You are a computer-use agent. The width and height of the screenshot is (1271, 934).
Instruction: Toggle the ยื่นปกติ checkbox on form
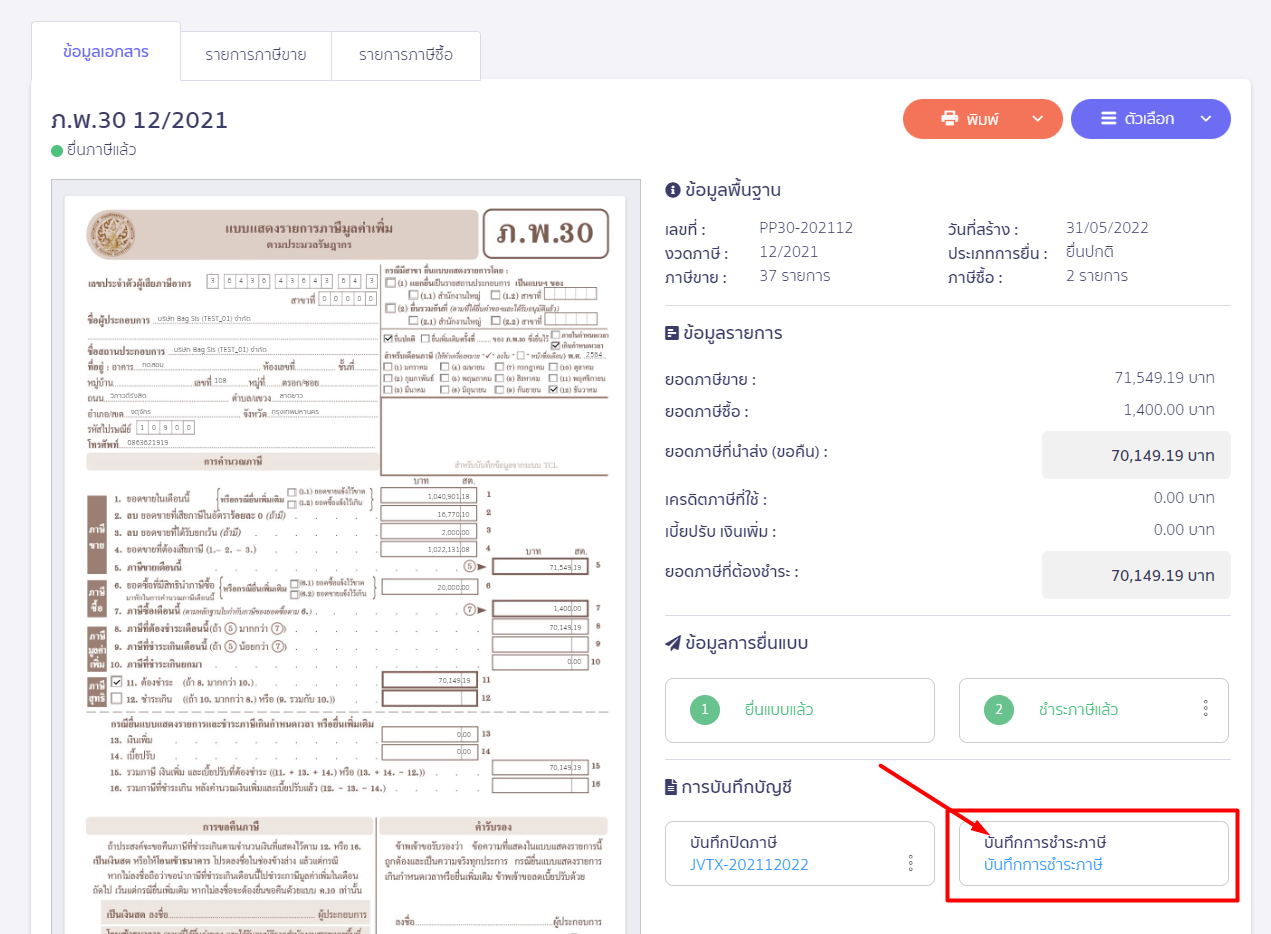coord(389,339)
